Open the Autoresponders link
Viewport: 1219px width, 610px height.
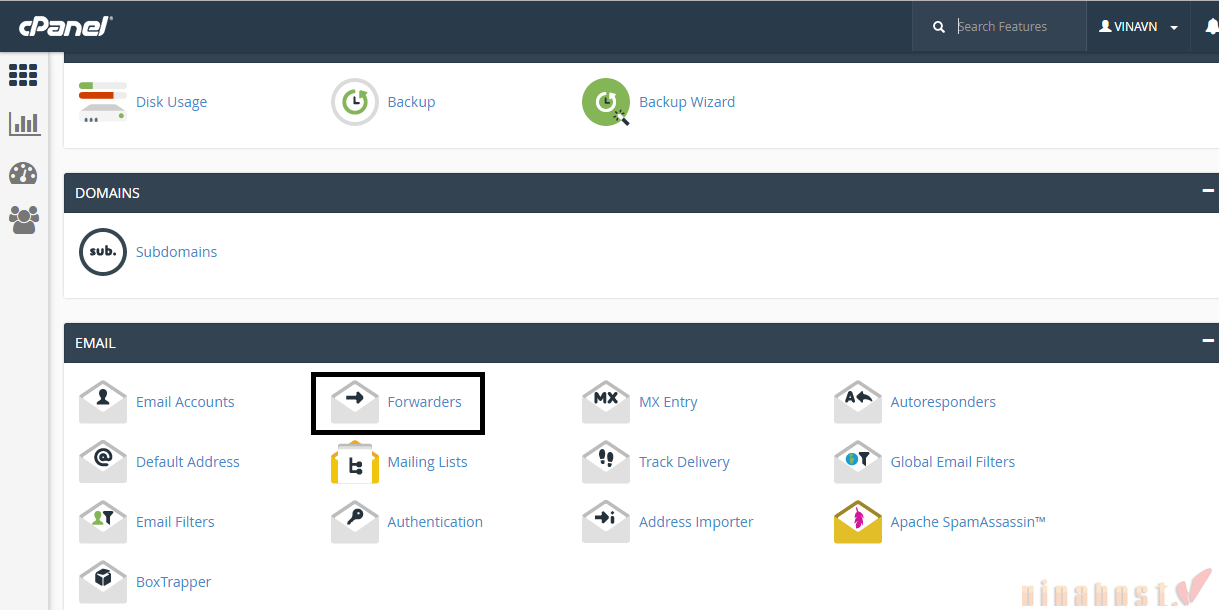[943, 402]
